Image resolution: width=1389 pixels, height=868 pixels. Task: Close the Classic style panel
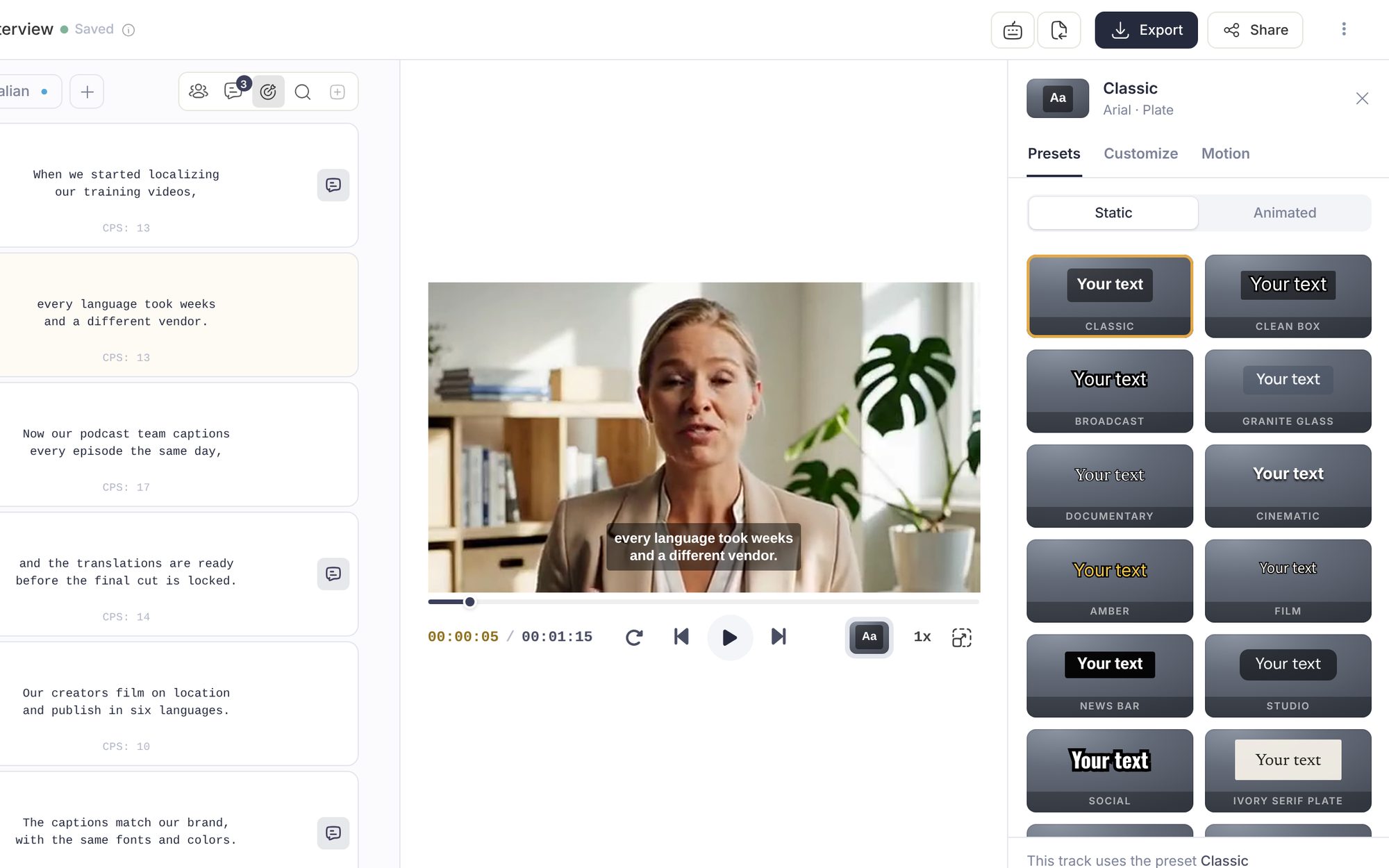(1363, 99)
